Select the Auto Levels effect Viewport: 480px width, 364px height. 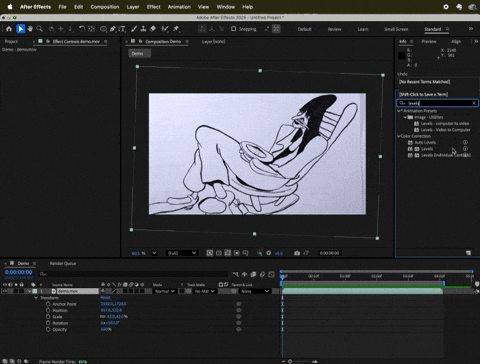click(425, 142)
